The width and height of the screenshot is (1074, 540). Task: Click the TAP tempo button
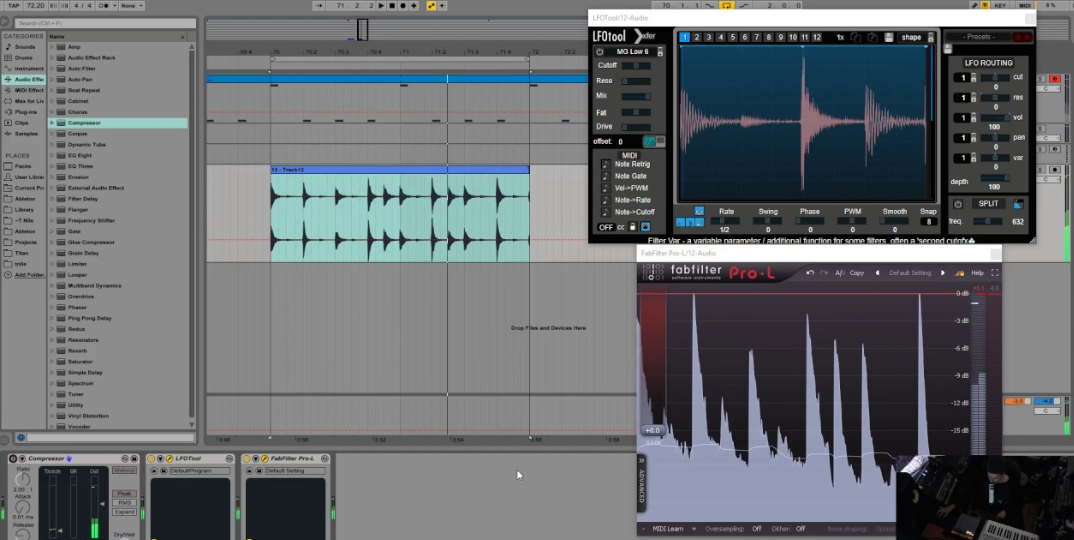click(x=13, y=6)
